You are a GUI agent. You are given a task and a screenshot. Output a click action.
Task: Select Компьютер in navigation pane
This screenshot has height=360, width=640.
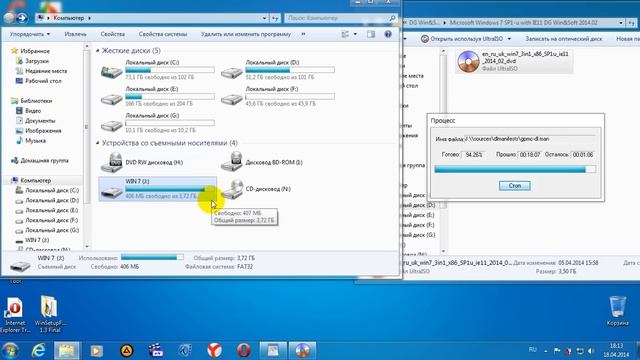pyautogui.click(x=36, y=180)
